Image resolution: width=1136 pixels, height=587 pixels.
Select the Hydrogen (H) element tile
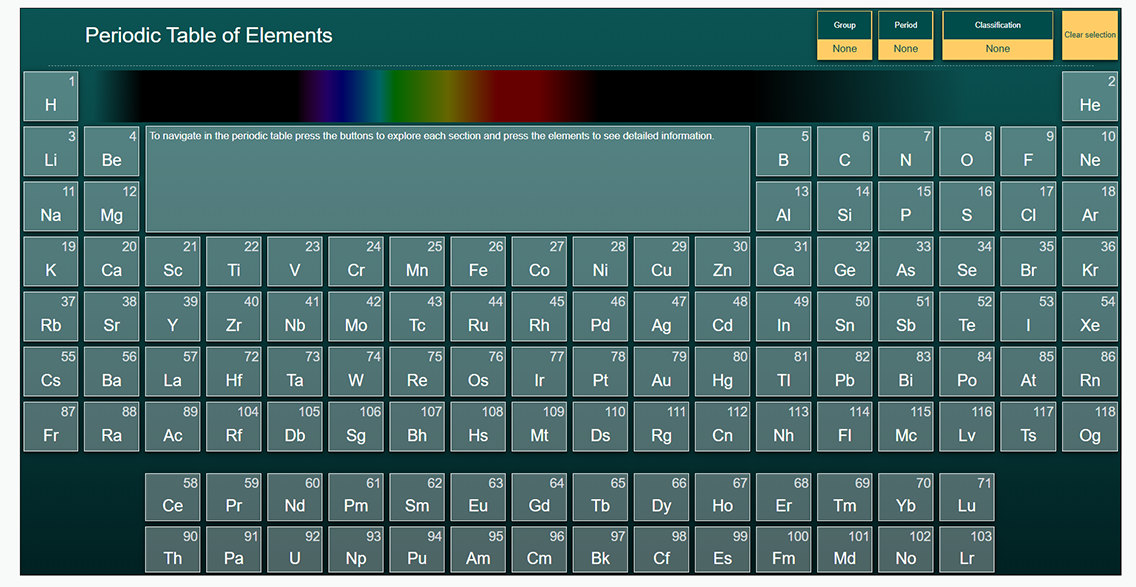[51, 96]
